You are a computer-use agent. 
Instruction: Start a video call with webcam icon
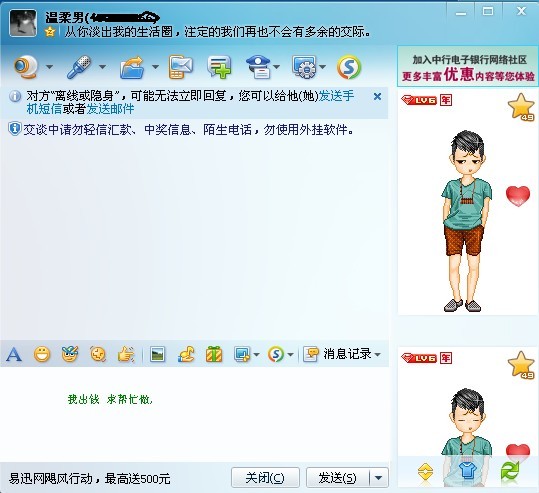26,66
